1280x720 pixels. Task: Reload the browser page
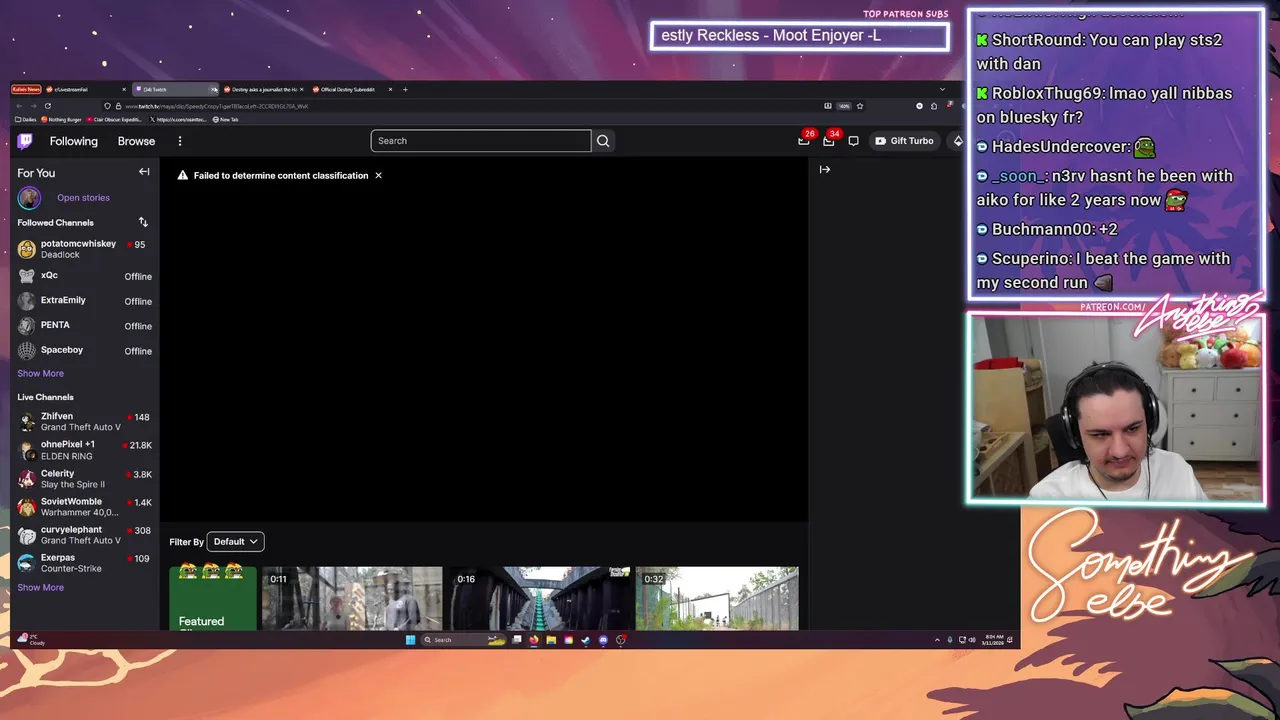[47, 106]
